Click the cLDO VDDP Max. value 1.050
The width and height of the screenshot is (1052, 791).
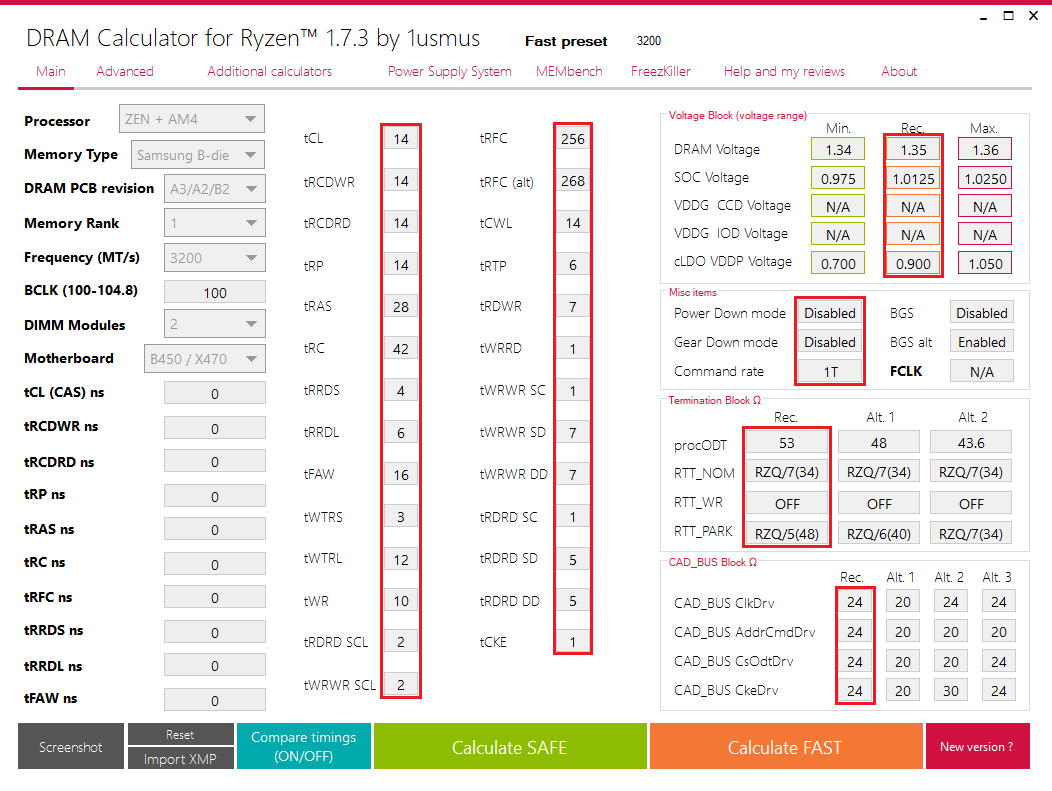pyautogui.click(x=985, y=264)
